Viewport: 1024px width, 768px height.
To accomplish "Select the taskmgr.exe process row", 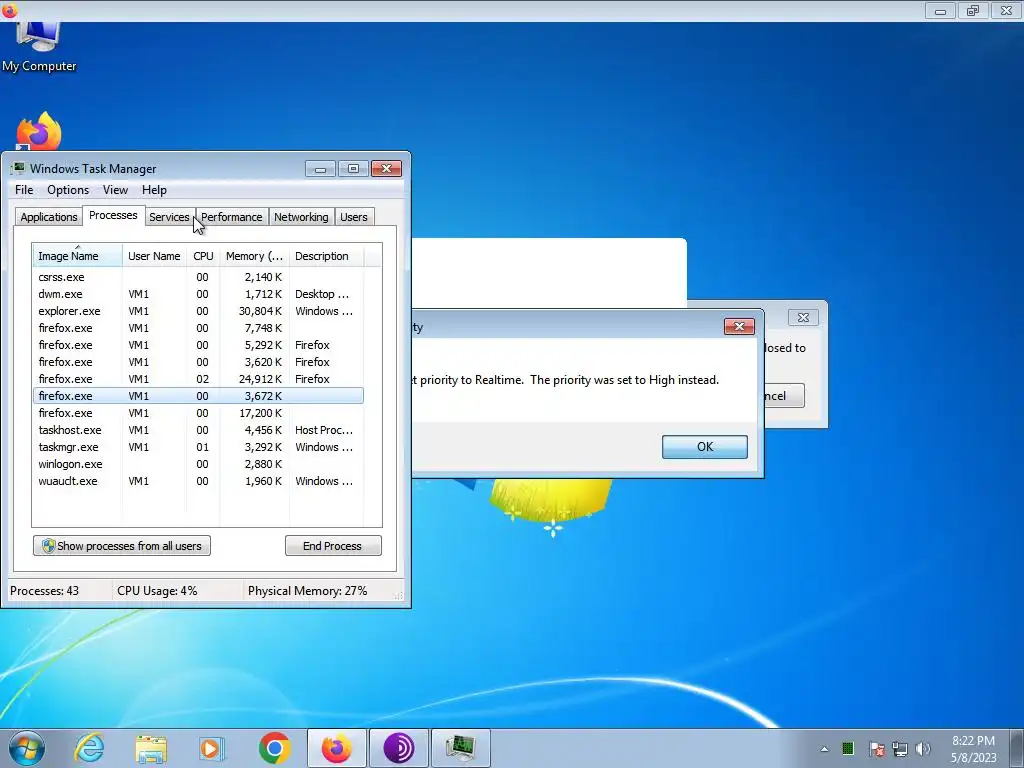I will point(198,447).
